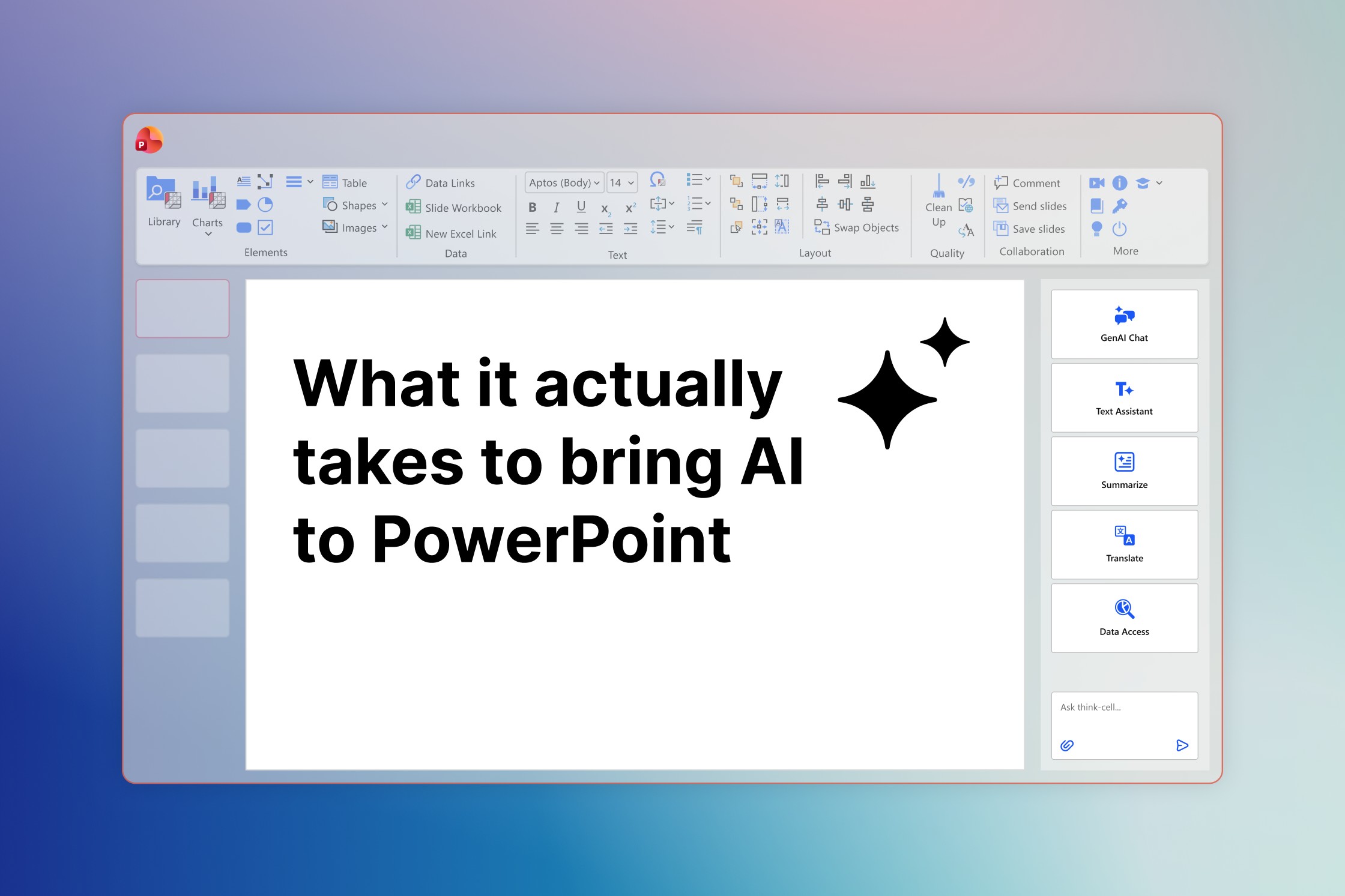Expand the Charts dropdown arrow
Image resolution: width=1345 pixels, height=896 pixels.
208,234
